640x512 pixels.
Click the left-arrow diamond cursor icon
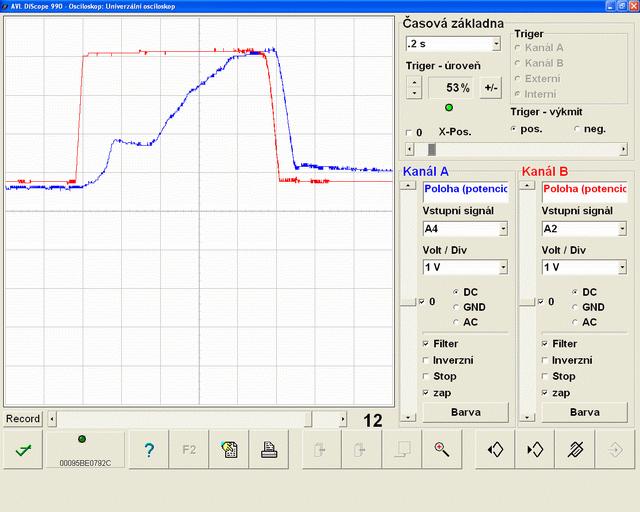[494, 450]
